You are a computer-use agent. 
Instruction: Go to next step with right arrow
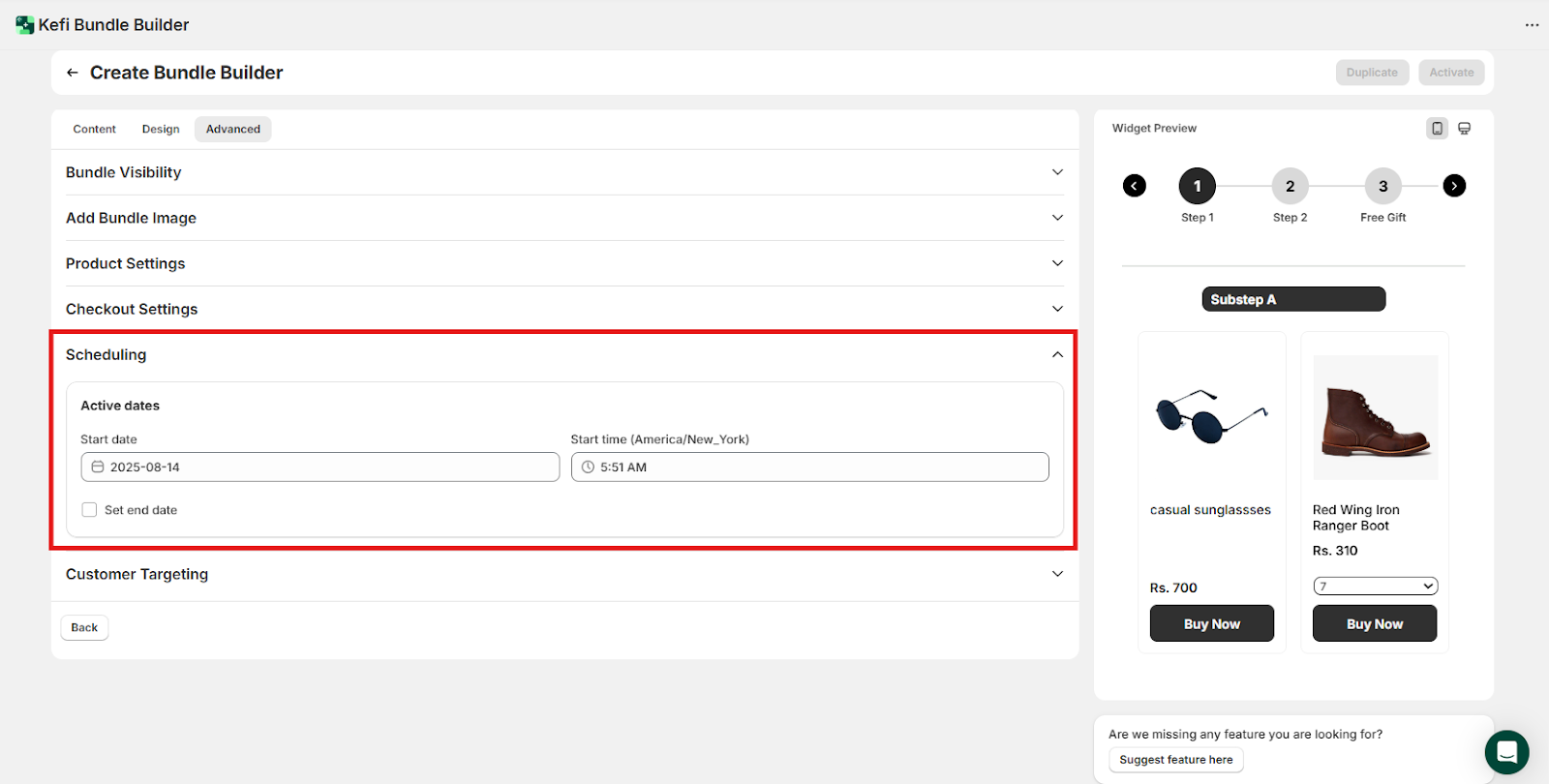point(1454,186)
